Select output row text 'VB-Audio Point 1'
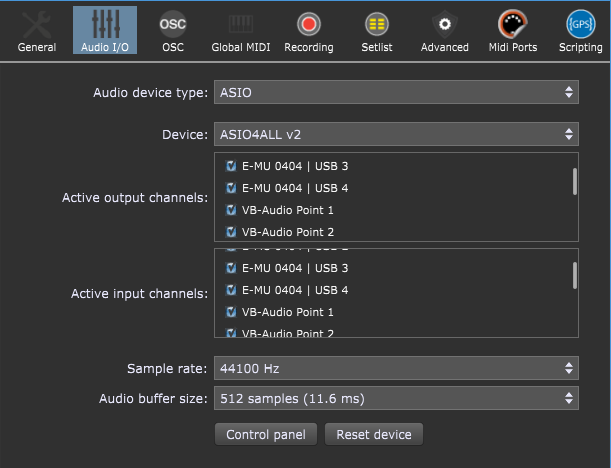611x468 pixels. [288, 210]
